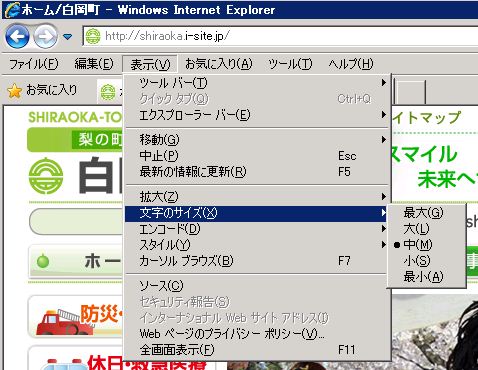Open the ツール(T) menu
Screen dimensions: 478x370
pos(290,64)
